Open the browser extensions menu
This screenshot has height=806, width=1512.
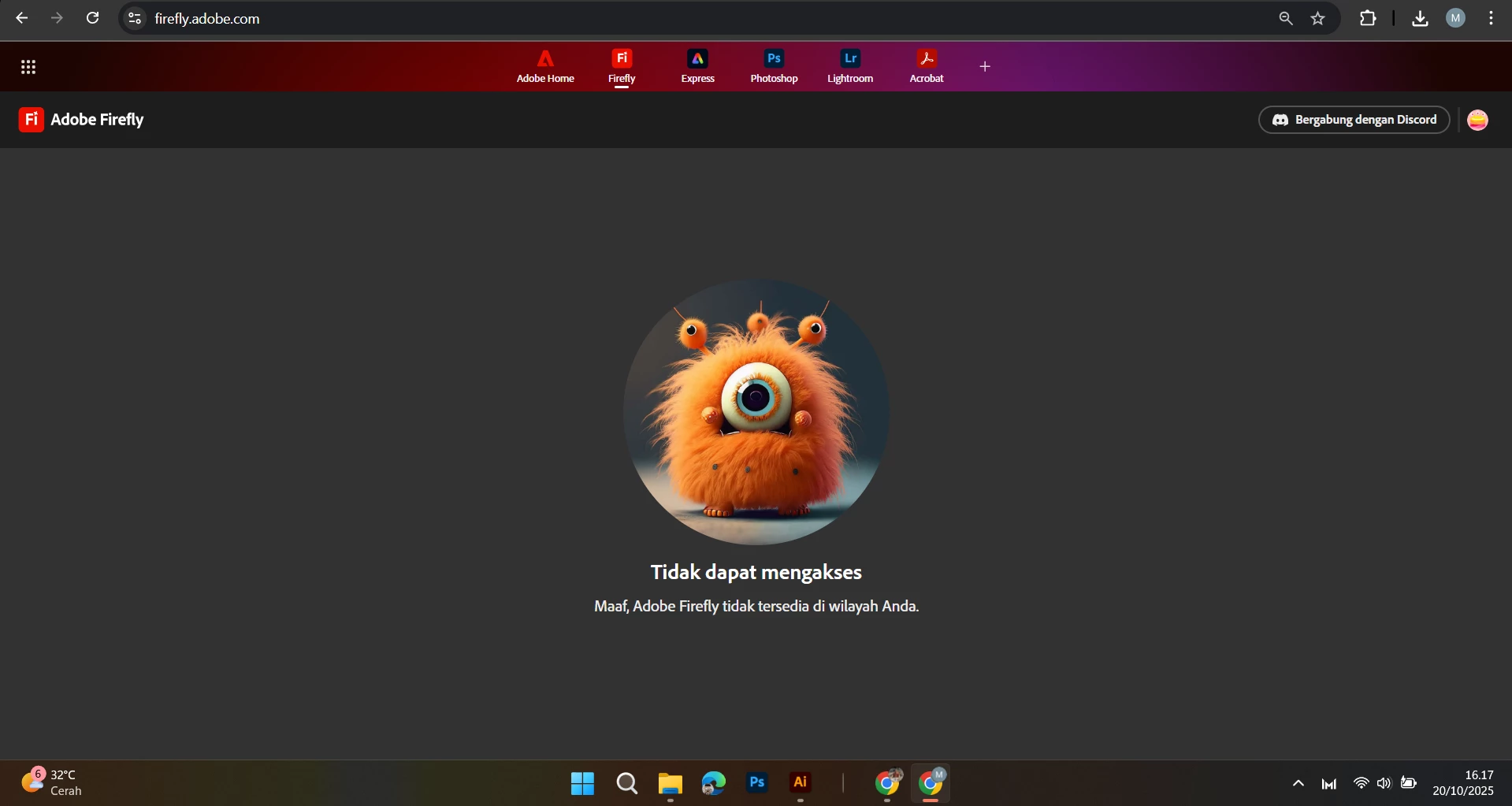1368,18
